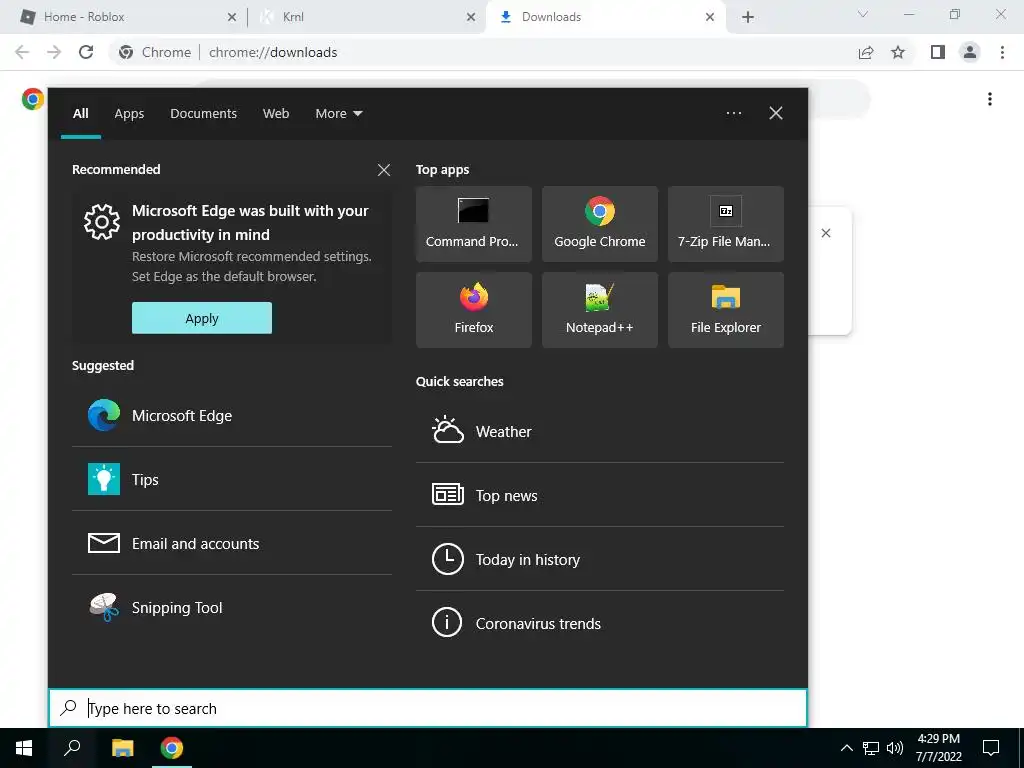Switch to the Documents search tab
This screenshot has height=768, width=1024.
pos(204,114)
